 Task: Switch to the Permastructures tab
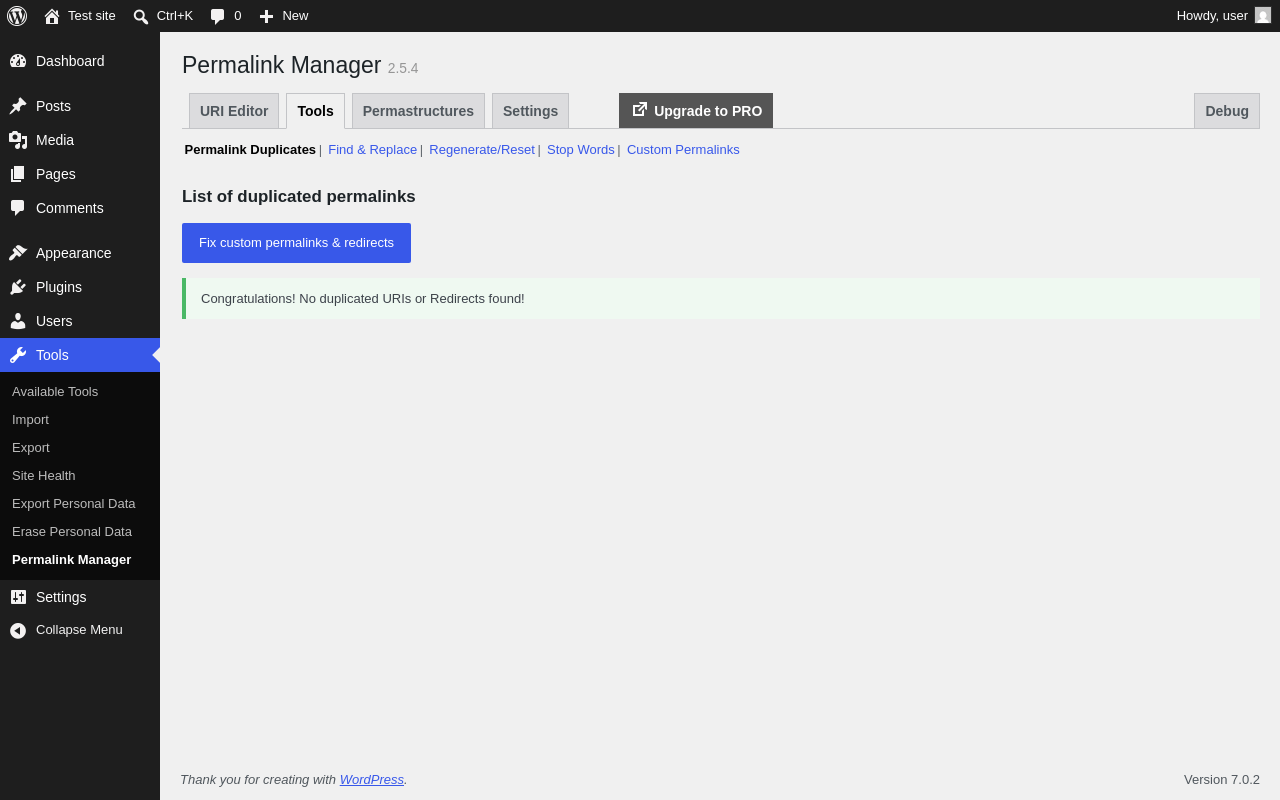point(418,111)
